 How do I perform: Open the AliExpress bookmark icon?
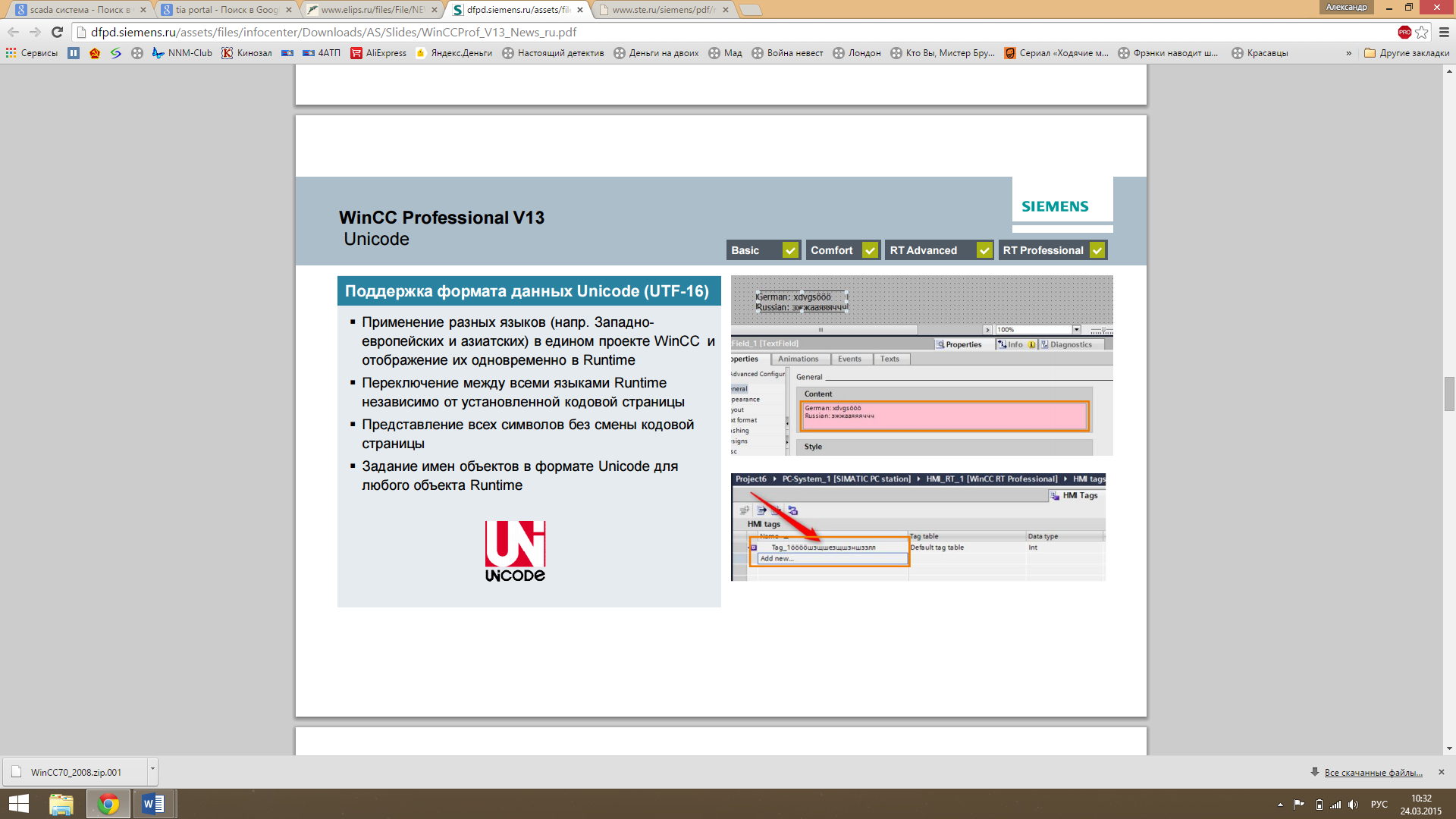click(x=356, y=53)
